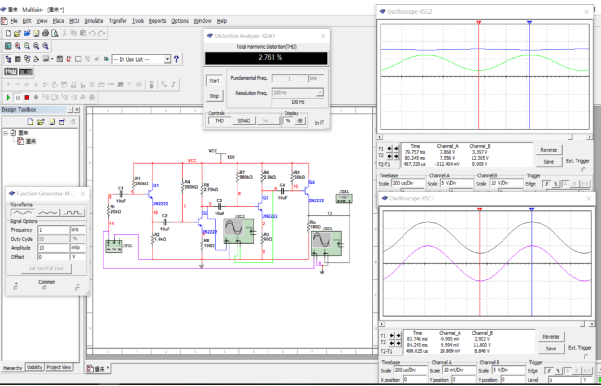Click Save in Oscilloscope-XSC1
Image resolution: width=601 pixels, height=386 pixels.
551,349
